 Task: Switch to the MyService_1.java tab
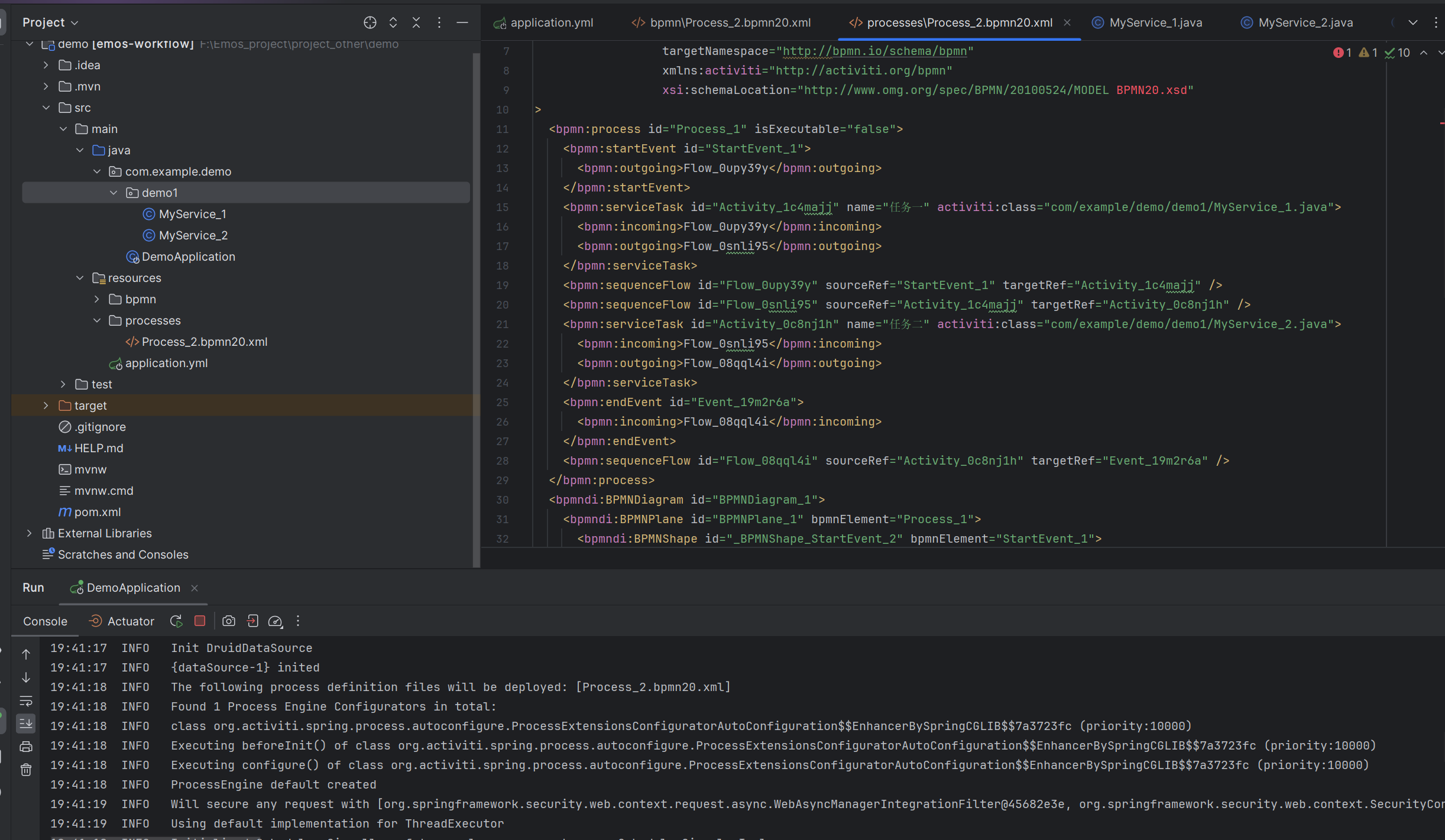(1147, 22)
